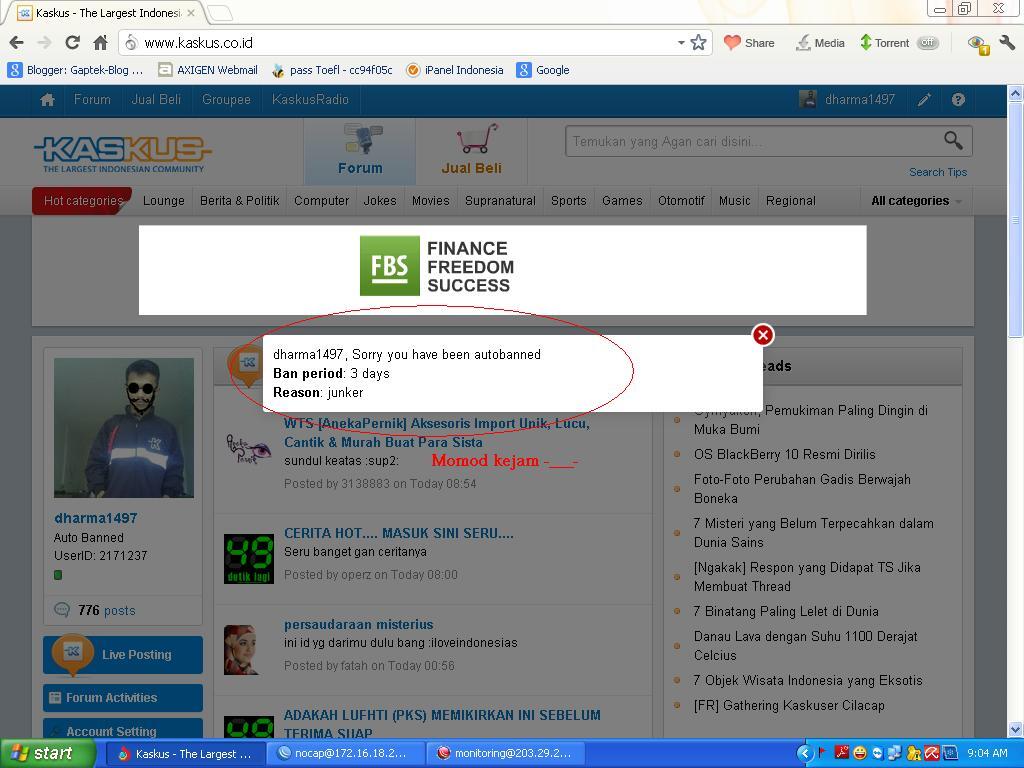1024x768 pixels.
Task: Open the Regional category
Action: click(791, 200)
